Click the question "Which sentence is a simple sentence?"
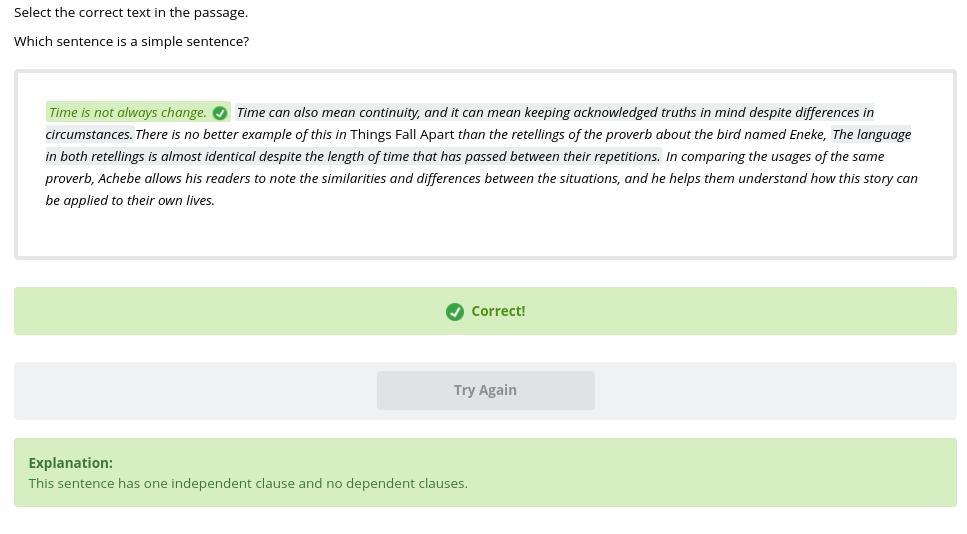Image resolution: width=967 pixels, height=534 pixels. pyautogui.click(x=131, y=41)
